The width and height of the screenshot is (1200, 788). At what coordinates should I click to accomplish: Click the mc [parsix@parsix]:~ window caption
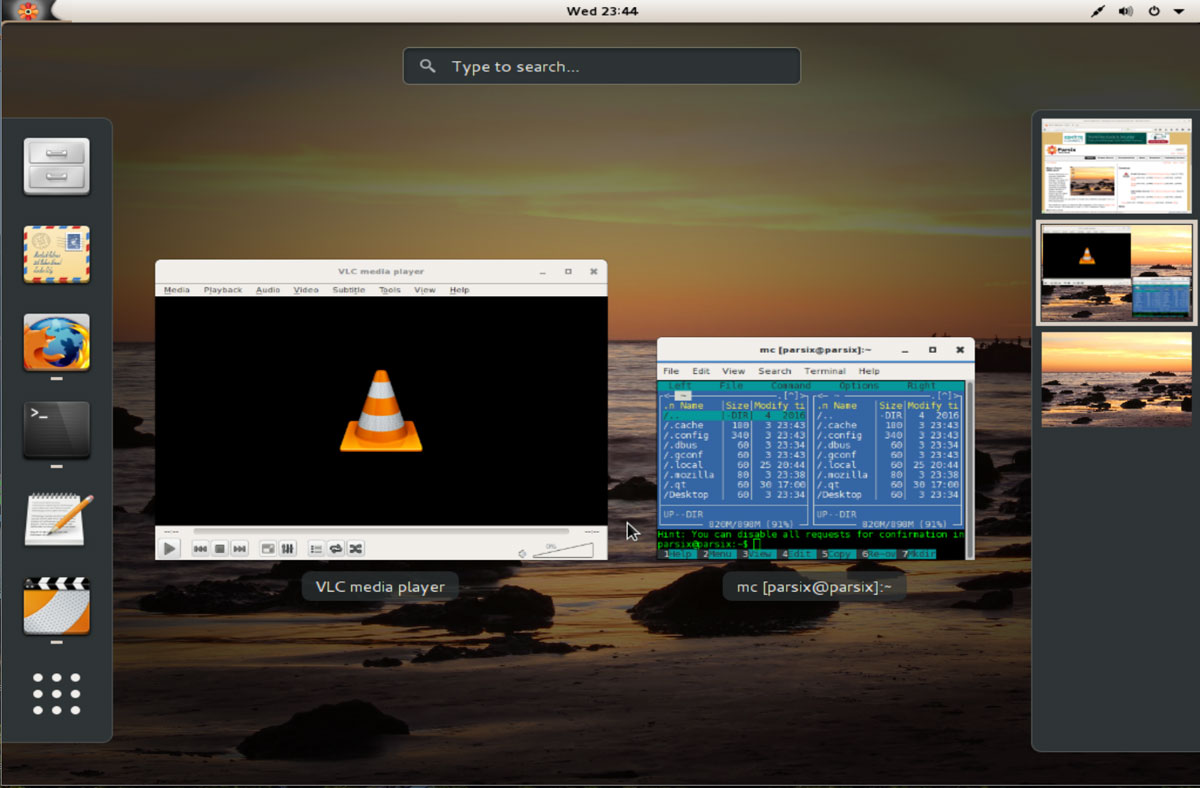[x=814, y=587]
